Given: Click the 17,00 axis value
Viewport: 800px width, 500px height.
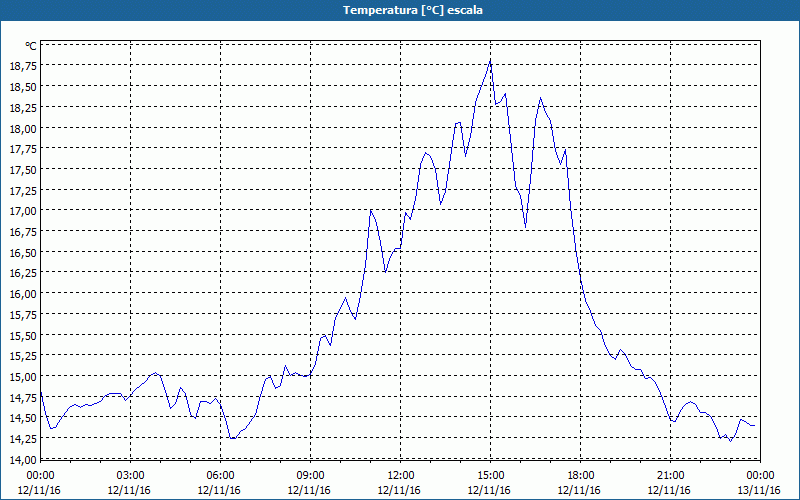Looking at the screenshot, I should [x=23, y=211].
